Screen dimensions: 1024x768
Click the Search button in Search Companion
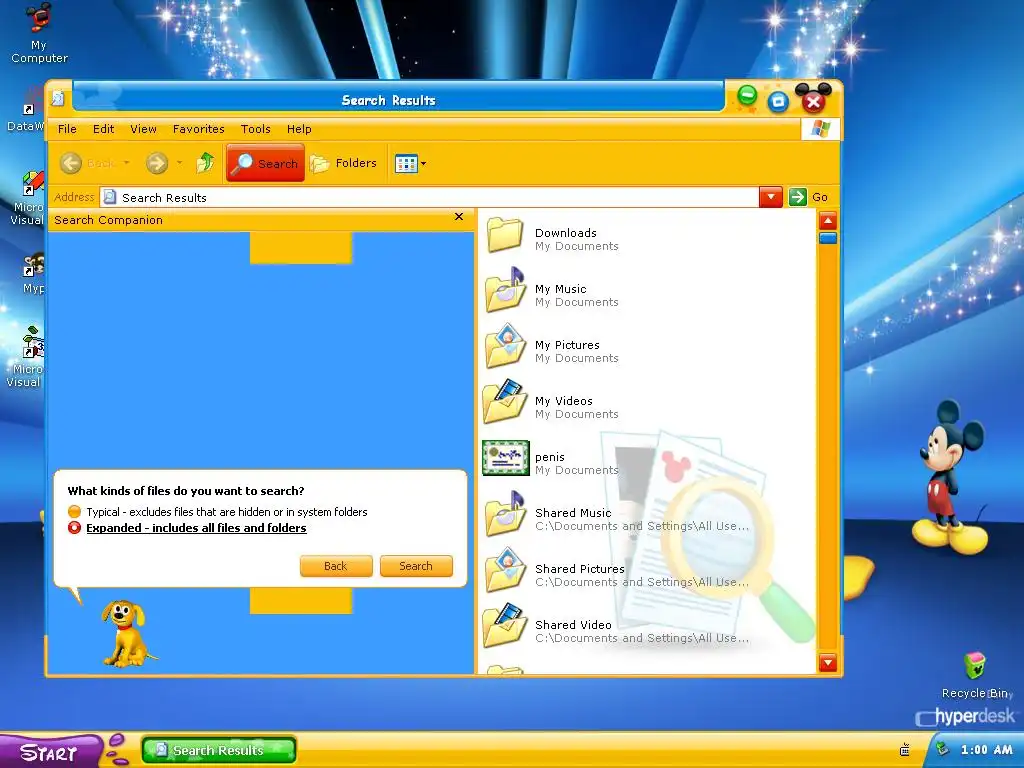(416, 566)
